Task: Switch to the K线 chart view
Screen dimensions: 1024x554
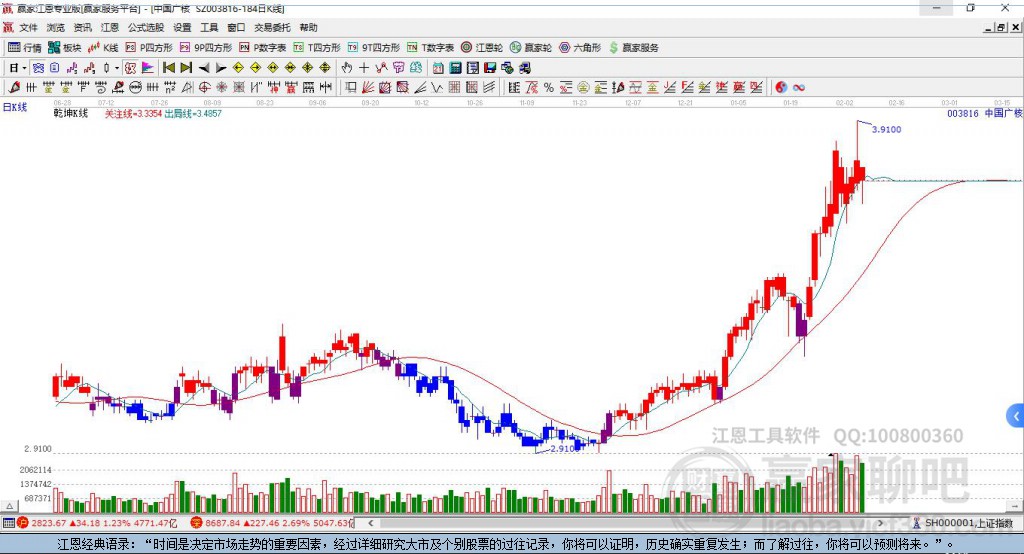Action: pyautogui.click(x=103, y=48)
